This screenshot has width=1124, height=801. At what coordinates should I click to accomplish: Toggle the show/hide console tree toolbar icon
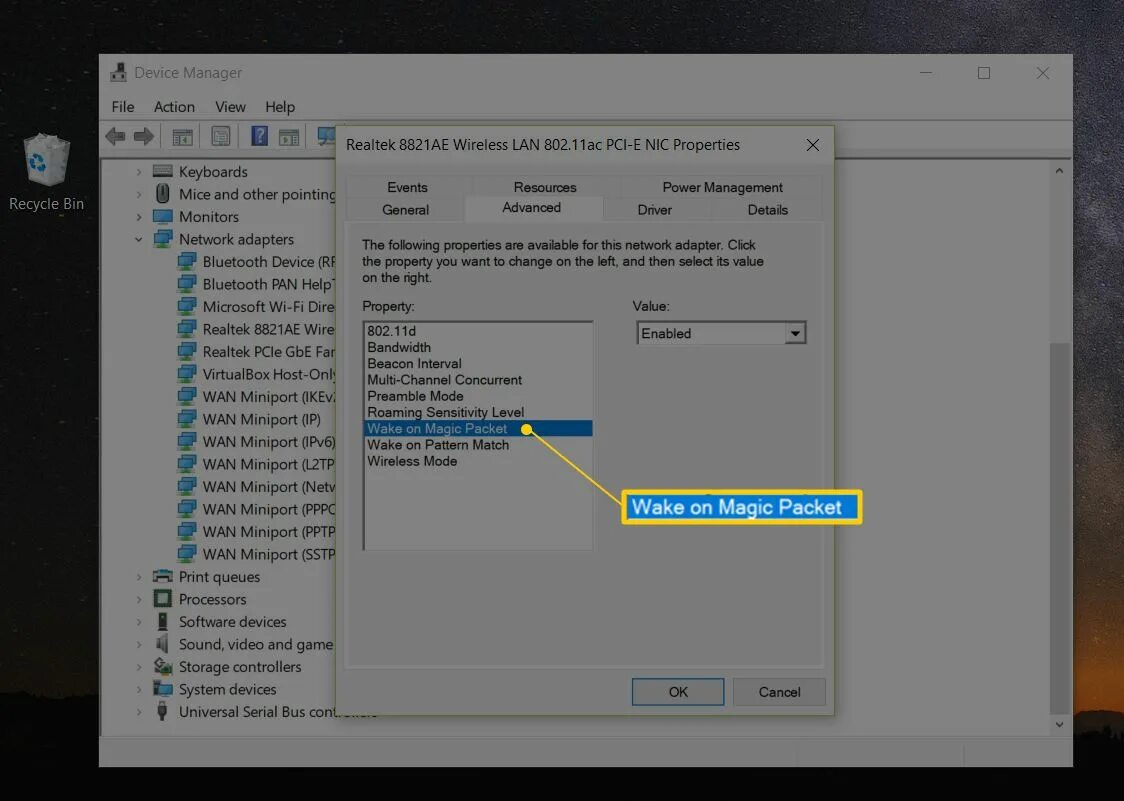click(x=182, y=136)
